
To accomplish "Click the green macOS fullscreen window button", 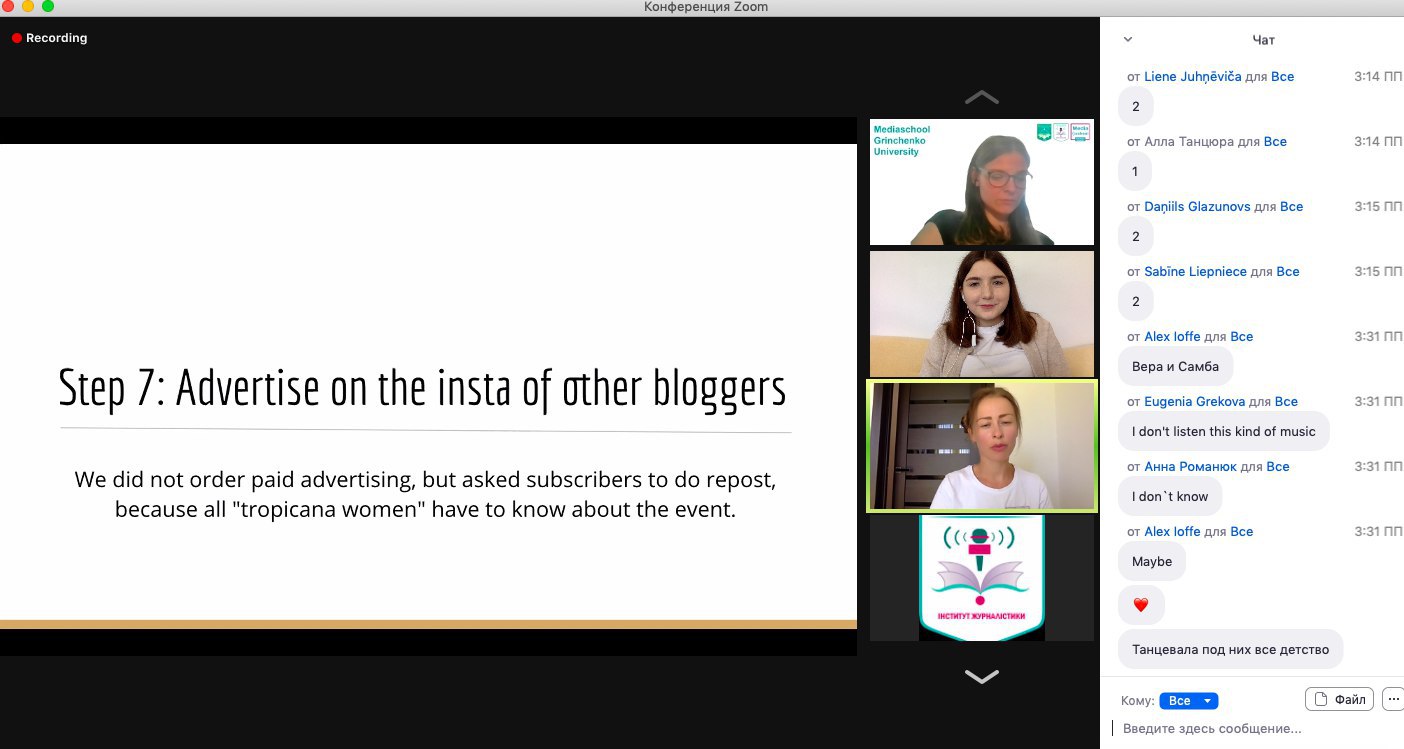I will point(48,7).
